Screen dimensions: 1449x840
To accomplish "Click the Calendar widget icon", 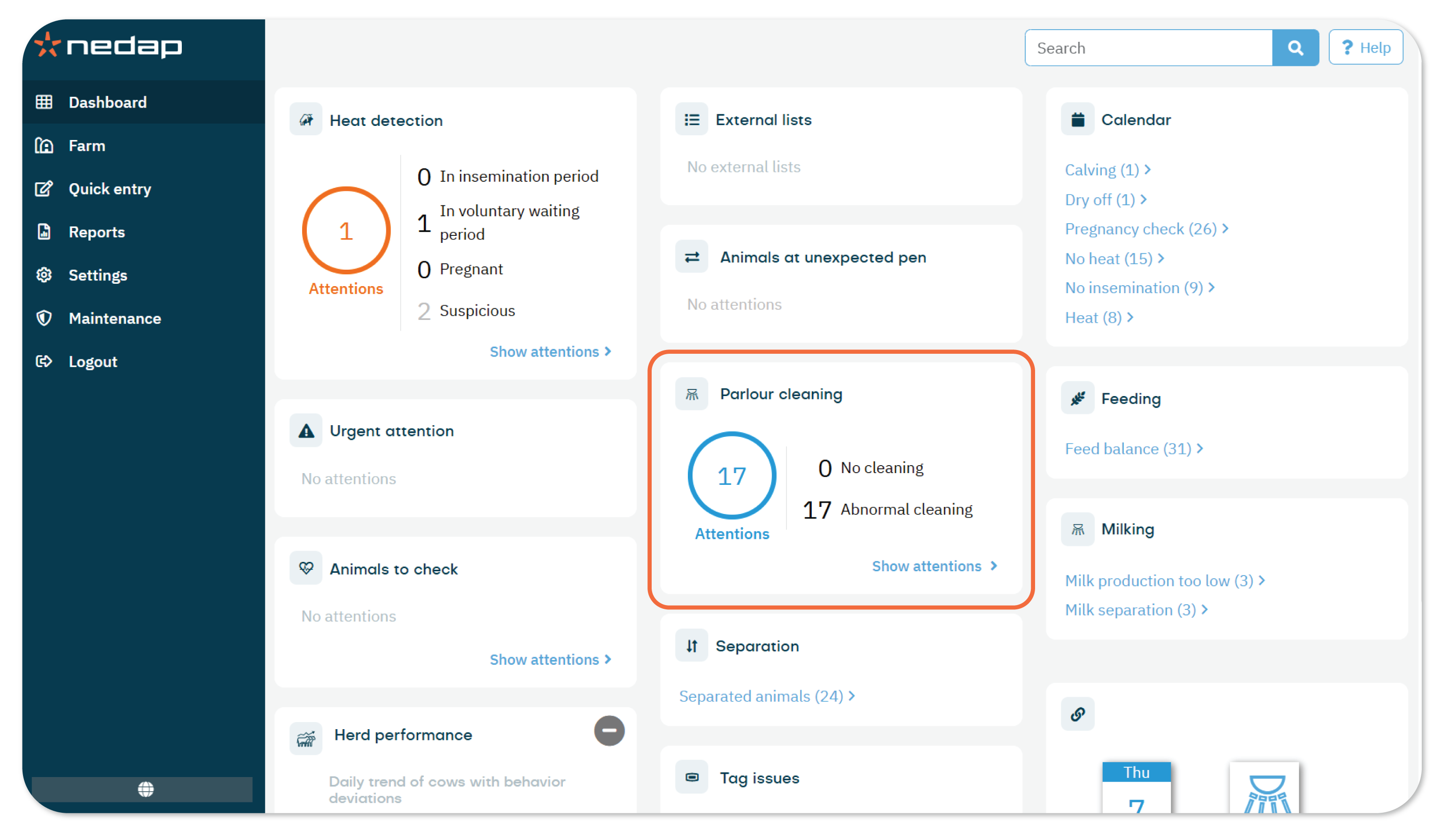I will click(x=1077, y=120).
